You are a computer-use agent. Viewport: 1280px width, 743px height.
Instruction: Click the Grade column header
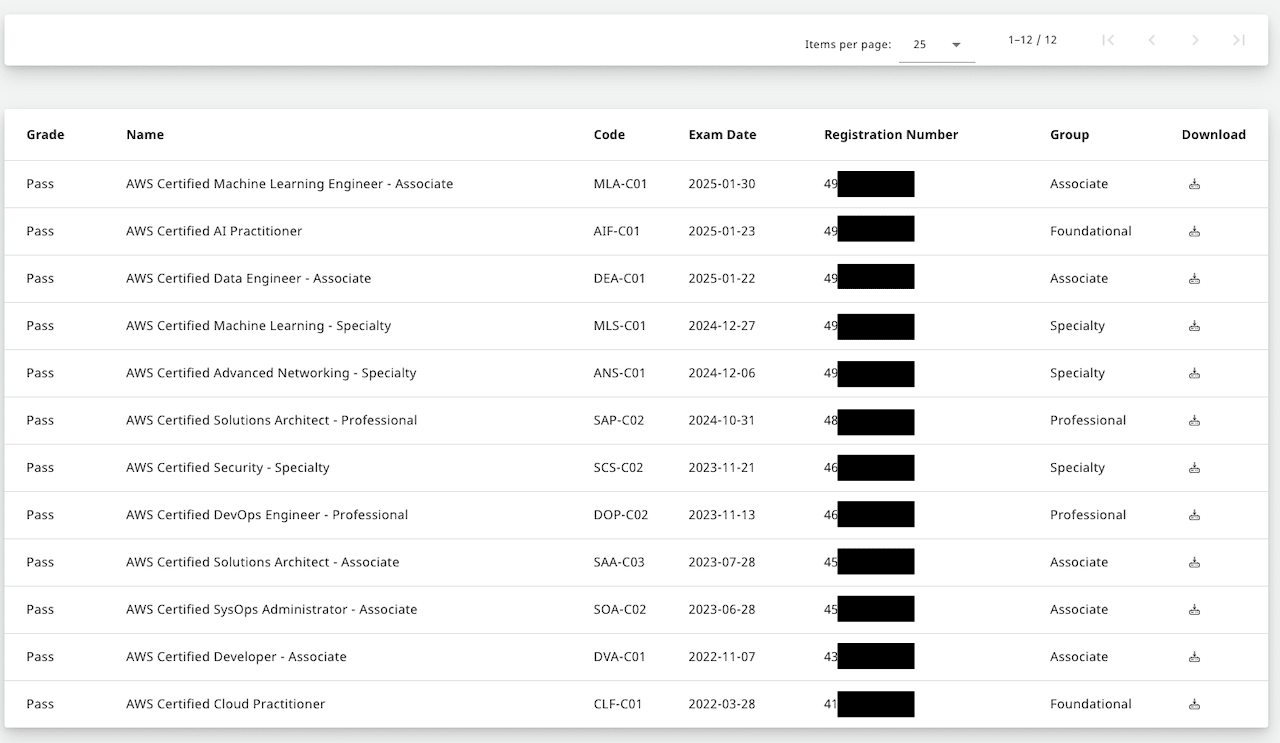(x=45, y=135)
